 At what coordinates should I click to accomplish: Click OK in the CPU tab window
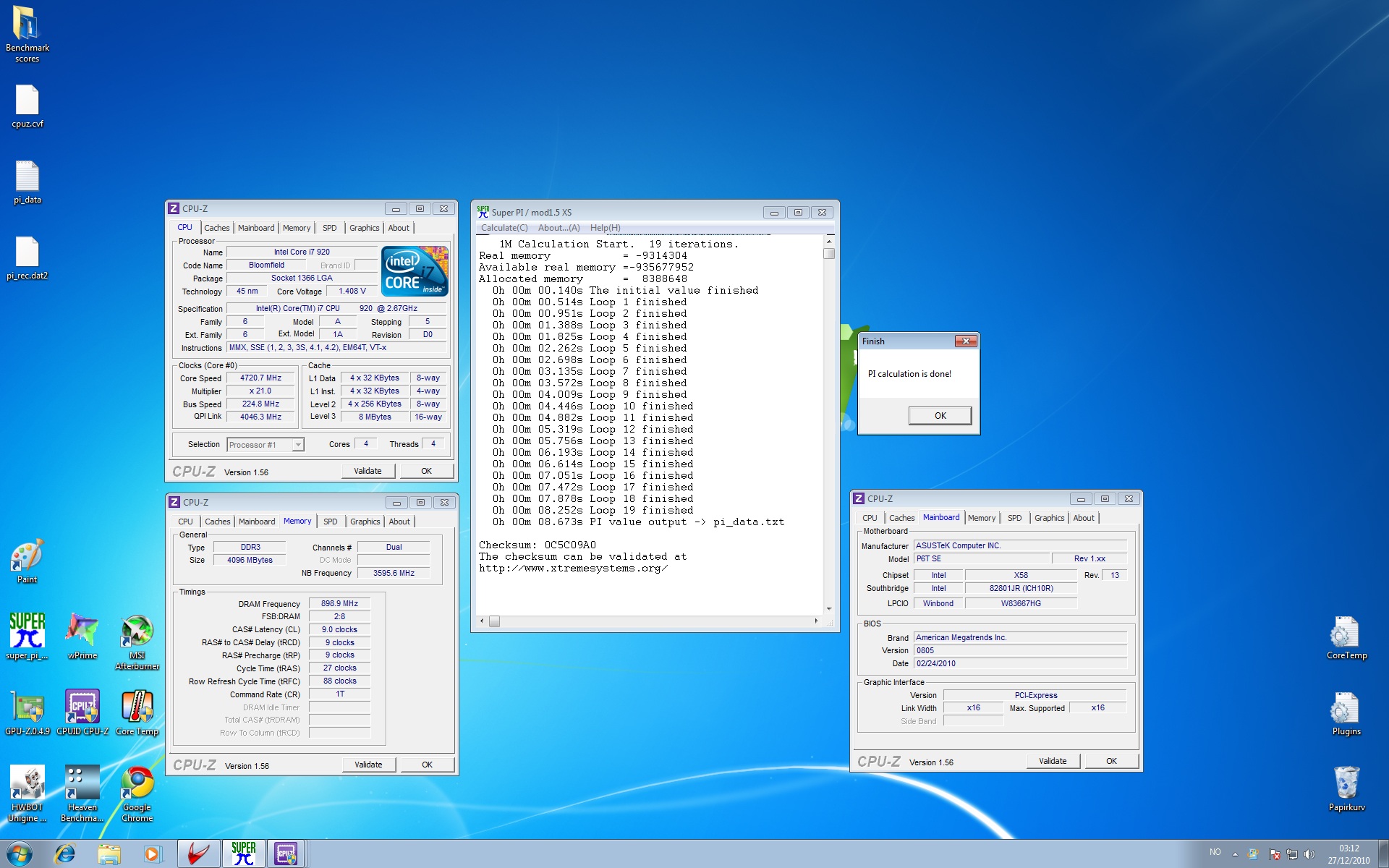point(427,471)
